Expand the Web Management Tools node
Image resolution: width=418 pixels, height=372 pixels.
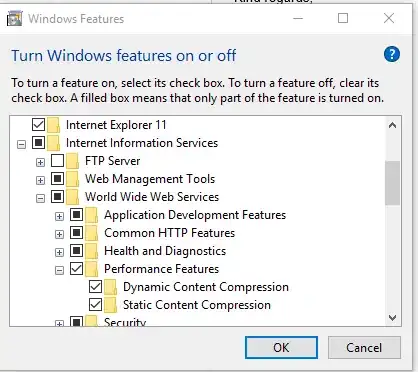pyautogui.click(x=40, y=180)
